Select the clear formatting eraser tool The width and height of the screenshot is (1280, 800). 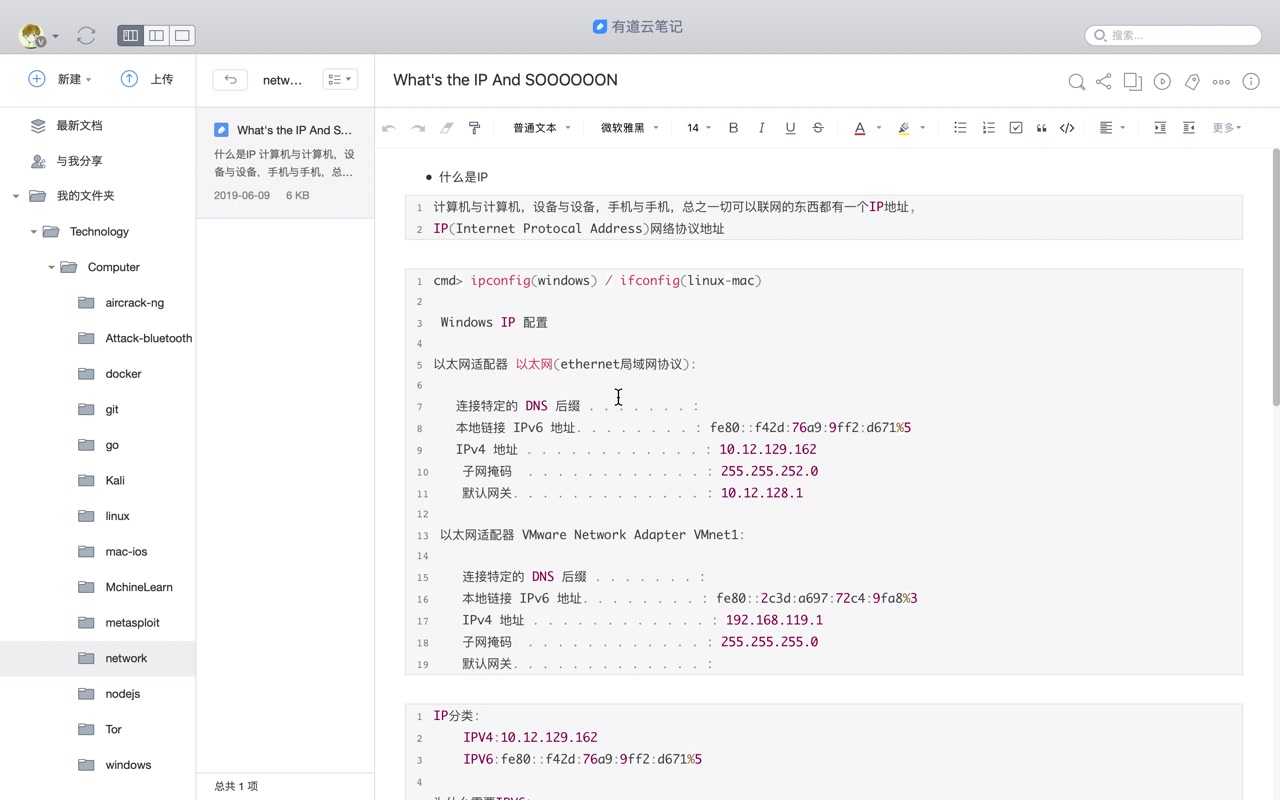(447, 128)
